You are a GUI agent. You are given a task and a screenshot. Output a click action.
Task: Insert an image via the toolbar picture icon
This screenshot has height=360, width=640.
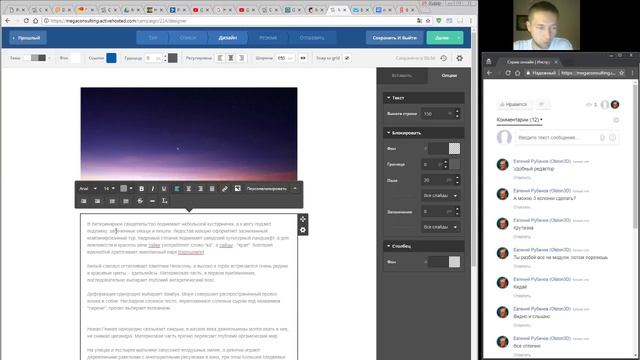[238, 189]
